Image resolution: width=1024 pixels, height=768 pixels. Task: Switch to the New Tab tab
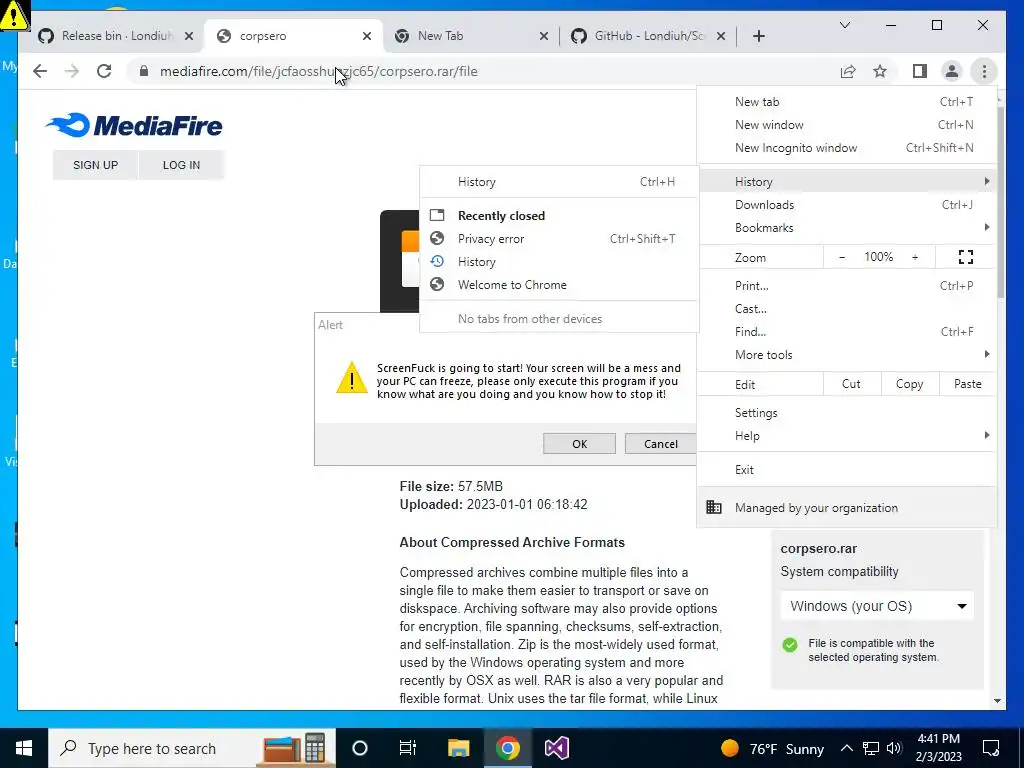tap(472, 36)
